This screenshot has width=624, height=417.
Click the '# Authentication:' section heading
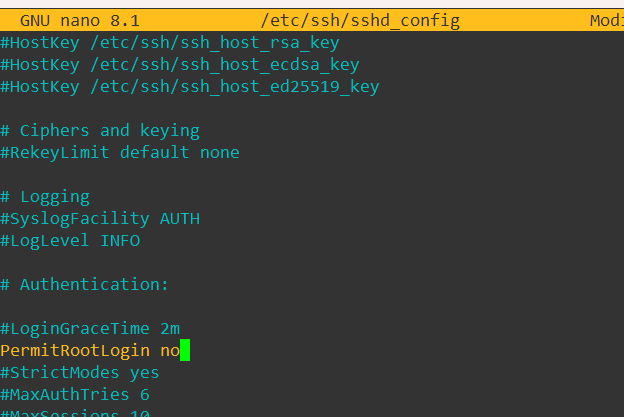pyautogui.click(x=85, y=285)
